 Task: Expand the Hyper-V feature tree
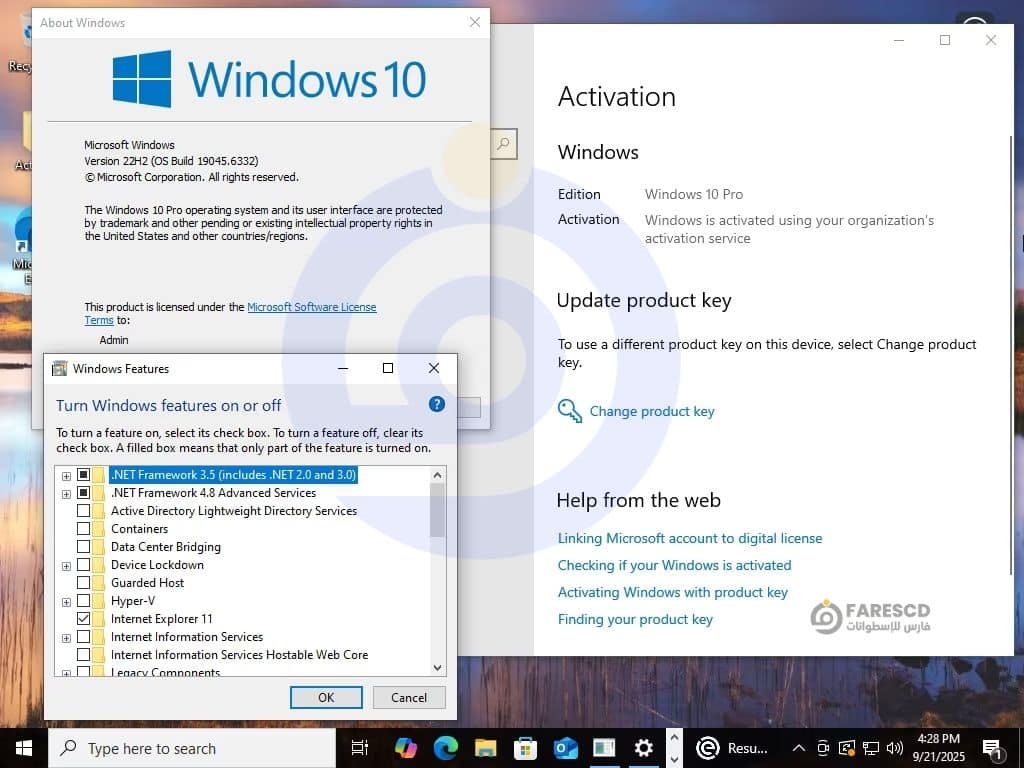pos(66,601)
